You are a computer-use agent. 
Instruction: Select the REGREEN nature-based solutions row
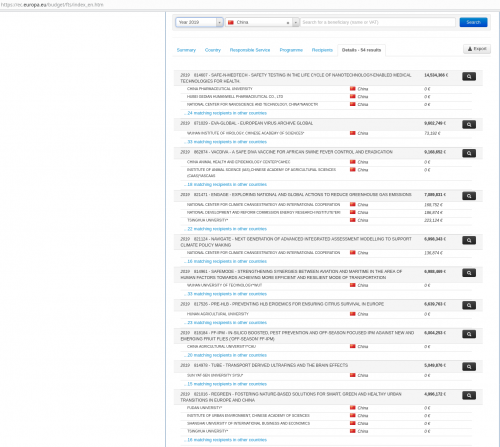coord(328,397)
